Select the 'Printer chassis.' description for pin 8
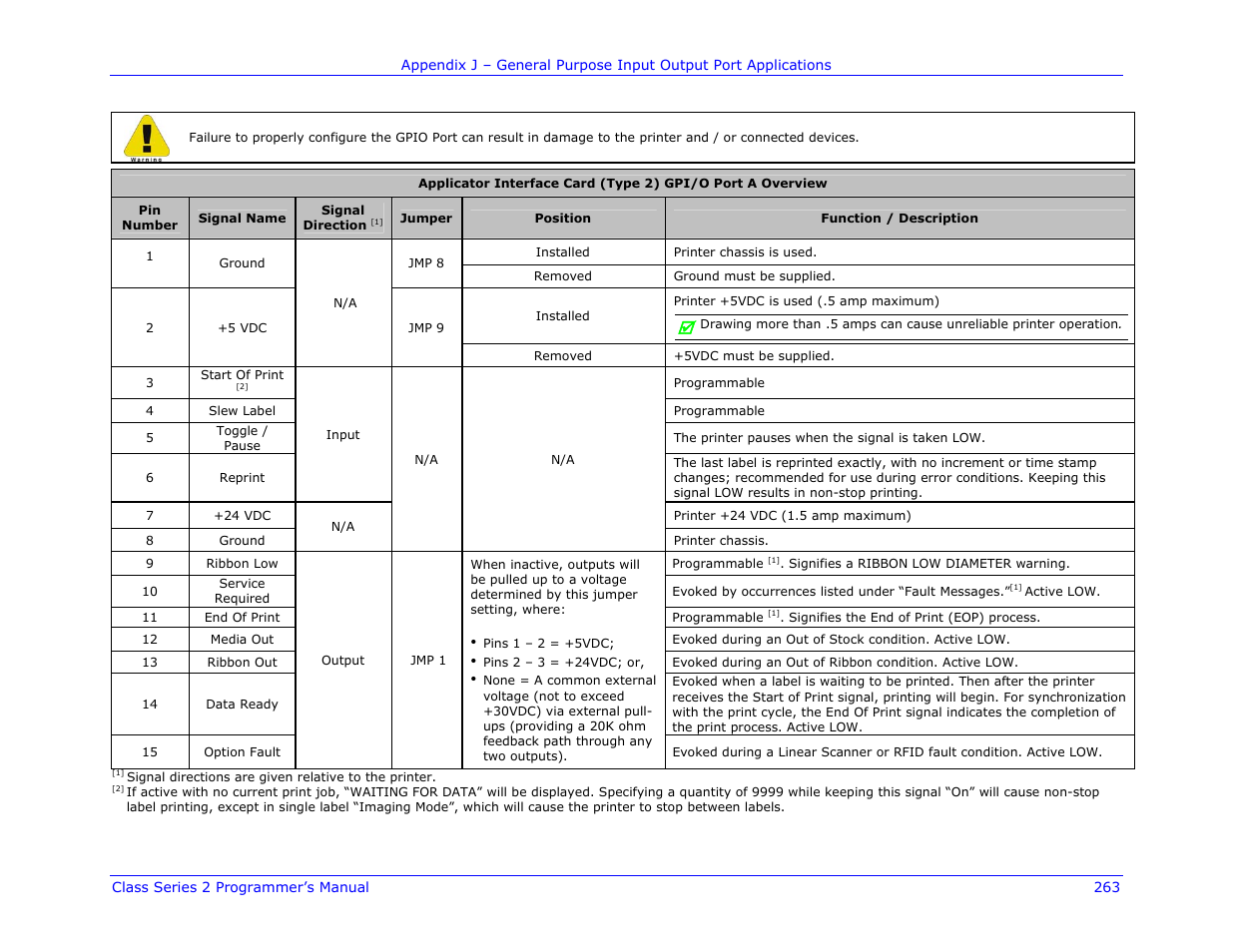Screen dimensions: 1233x952 pos(721,541)
